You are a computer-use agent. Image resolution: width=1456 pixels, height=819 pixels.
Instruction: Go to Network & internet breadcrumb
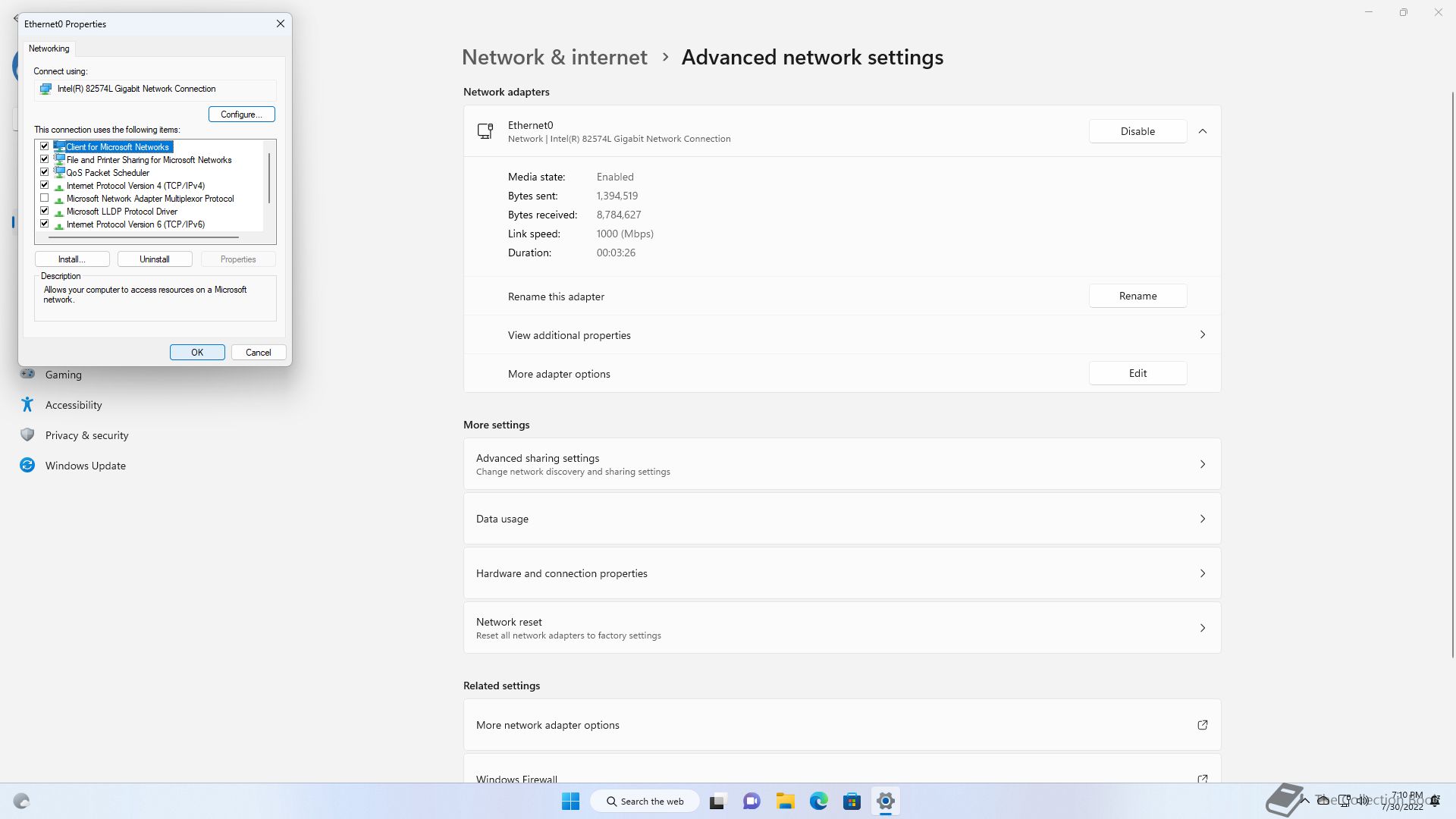coord(554,57)
